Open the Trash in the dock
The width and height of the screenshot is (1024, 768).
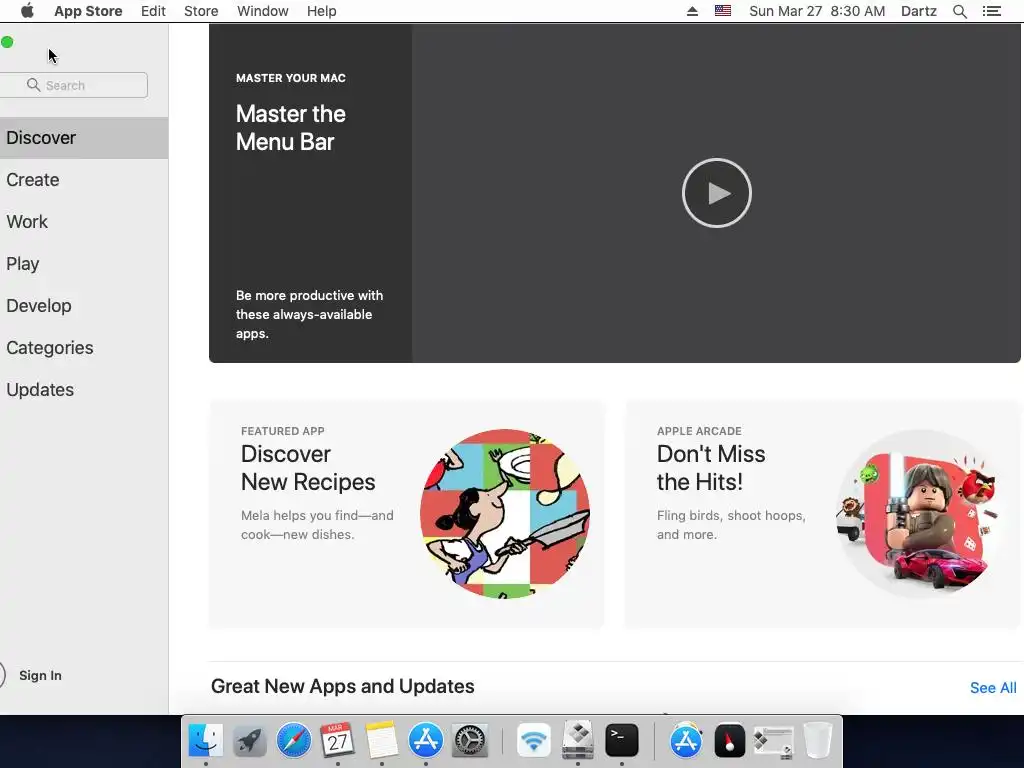point(818,741)
